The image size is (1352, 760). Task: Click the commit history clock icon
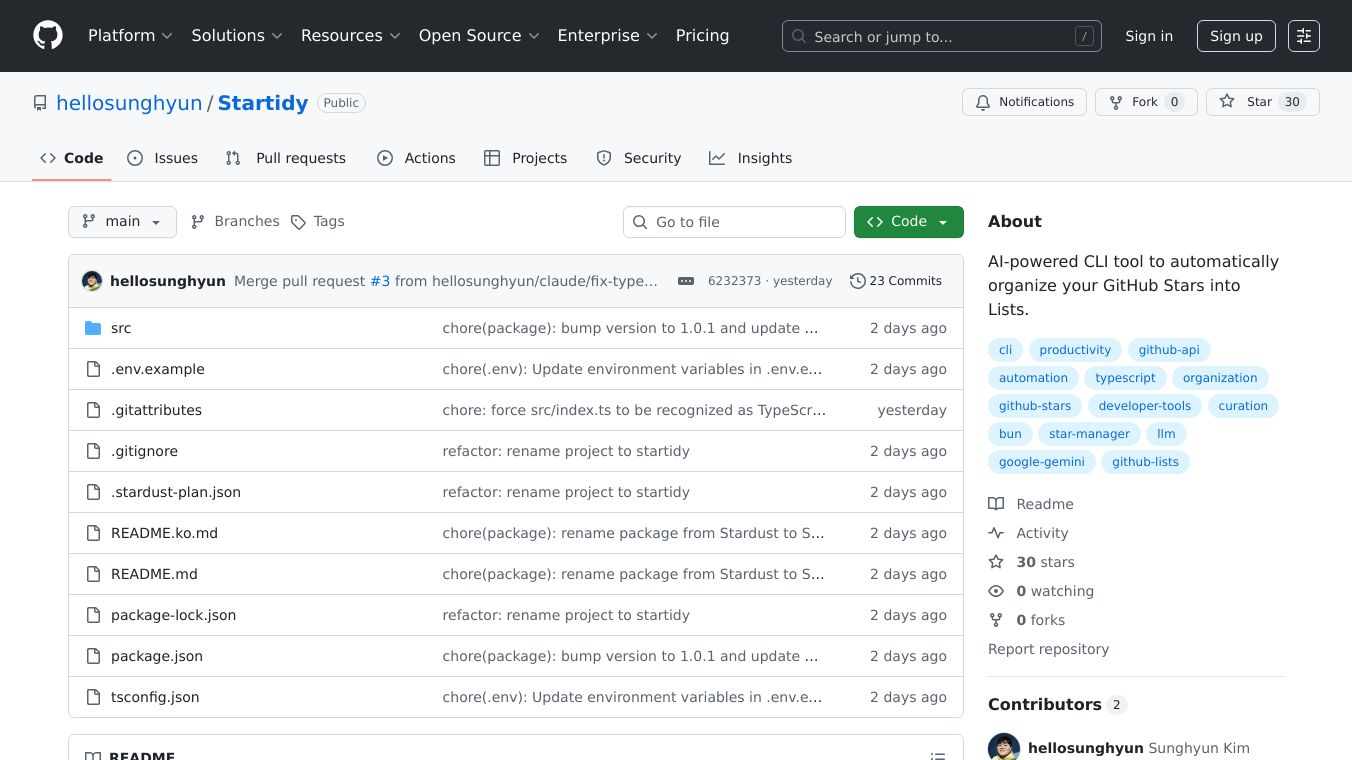tap(857, 281)
